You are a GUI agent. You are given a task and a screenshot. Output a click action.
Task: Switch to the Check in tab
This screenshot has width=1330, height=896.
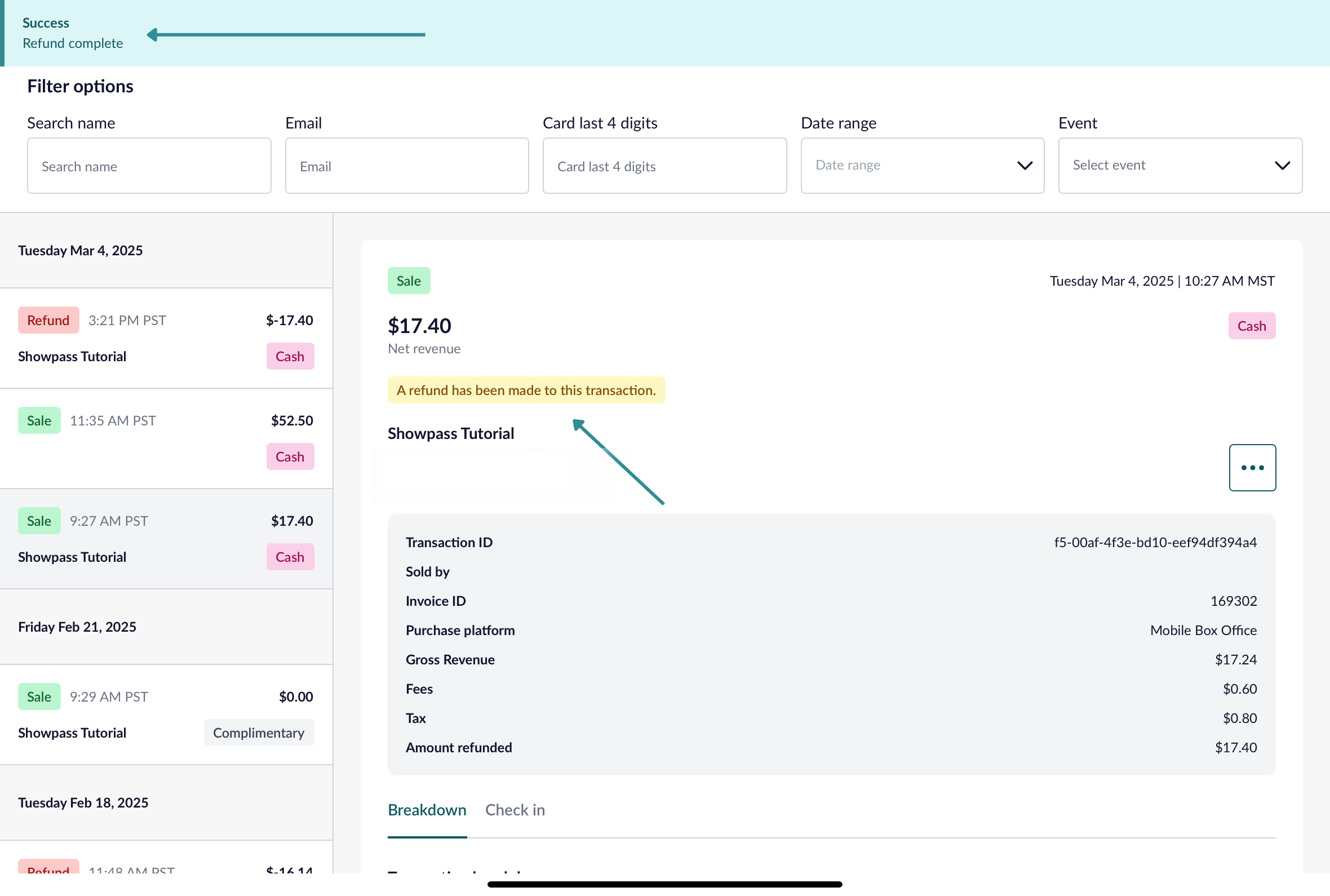click(515, 810)
